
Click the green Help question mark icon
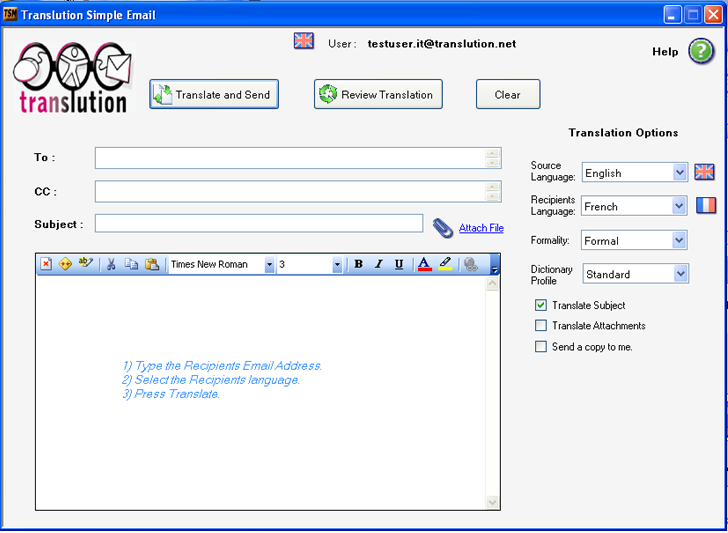click(701, 52)
